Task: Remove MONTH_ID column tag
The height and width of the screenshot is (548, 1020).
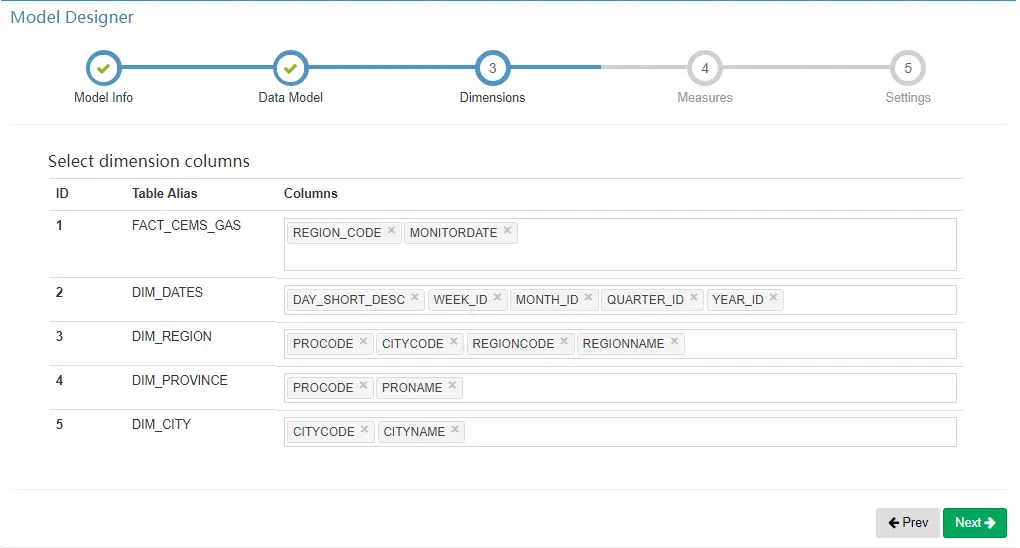Action: click(x=589, y=297)
